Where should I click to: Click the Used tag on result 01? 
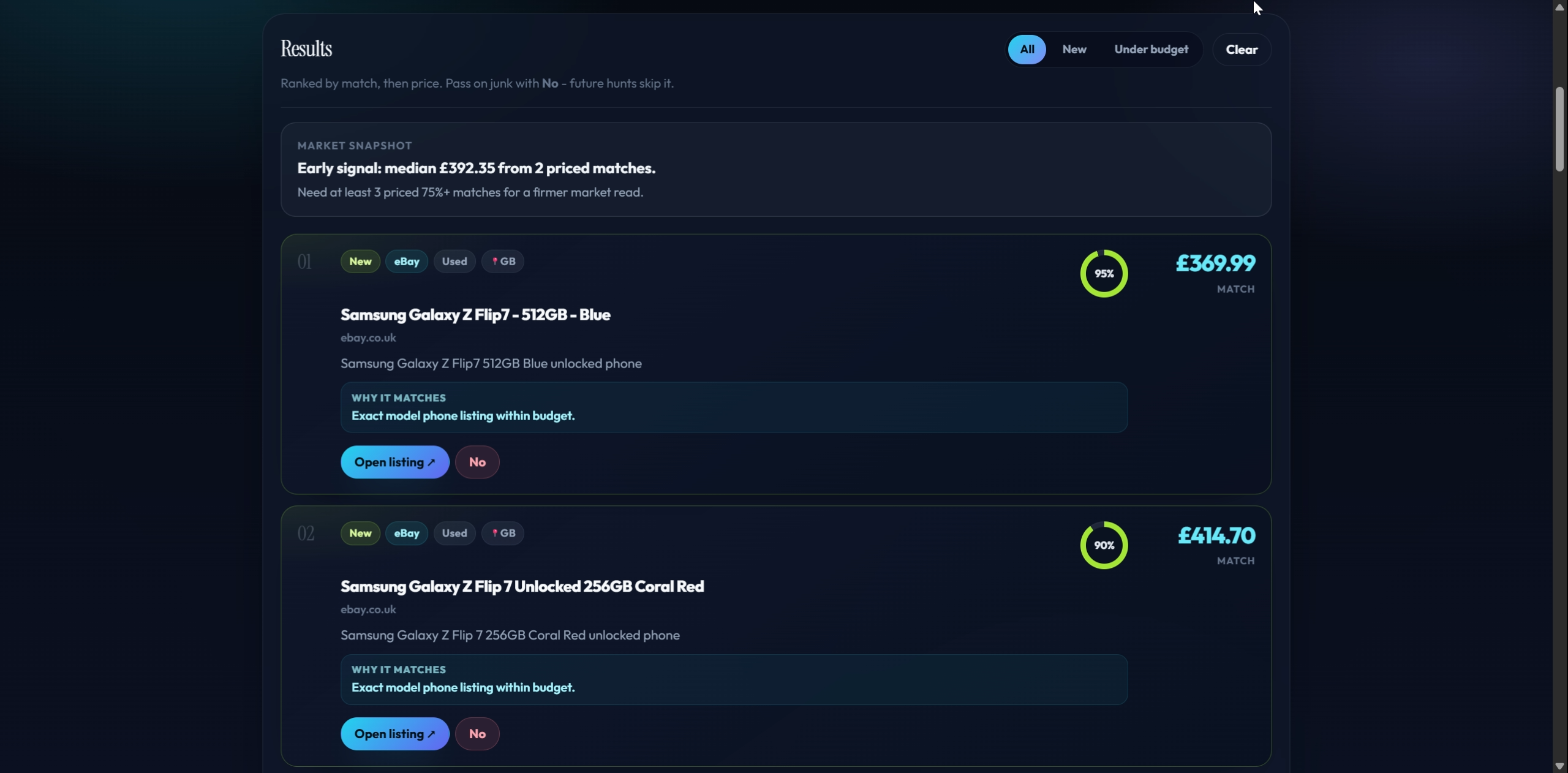click(454, 262)
